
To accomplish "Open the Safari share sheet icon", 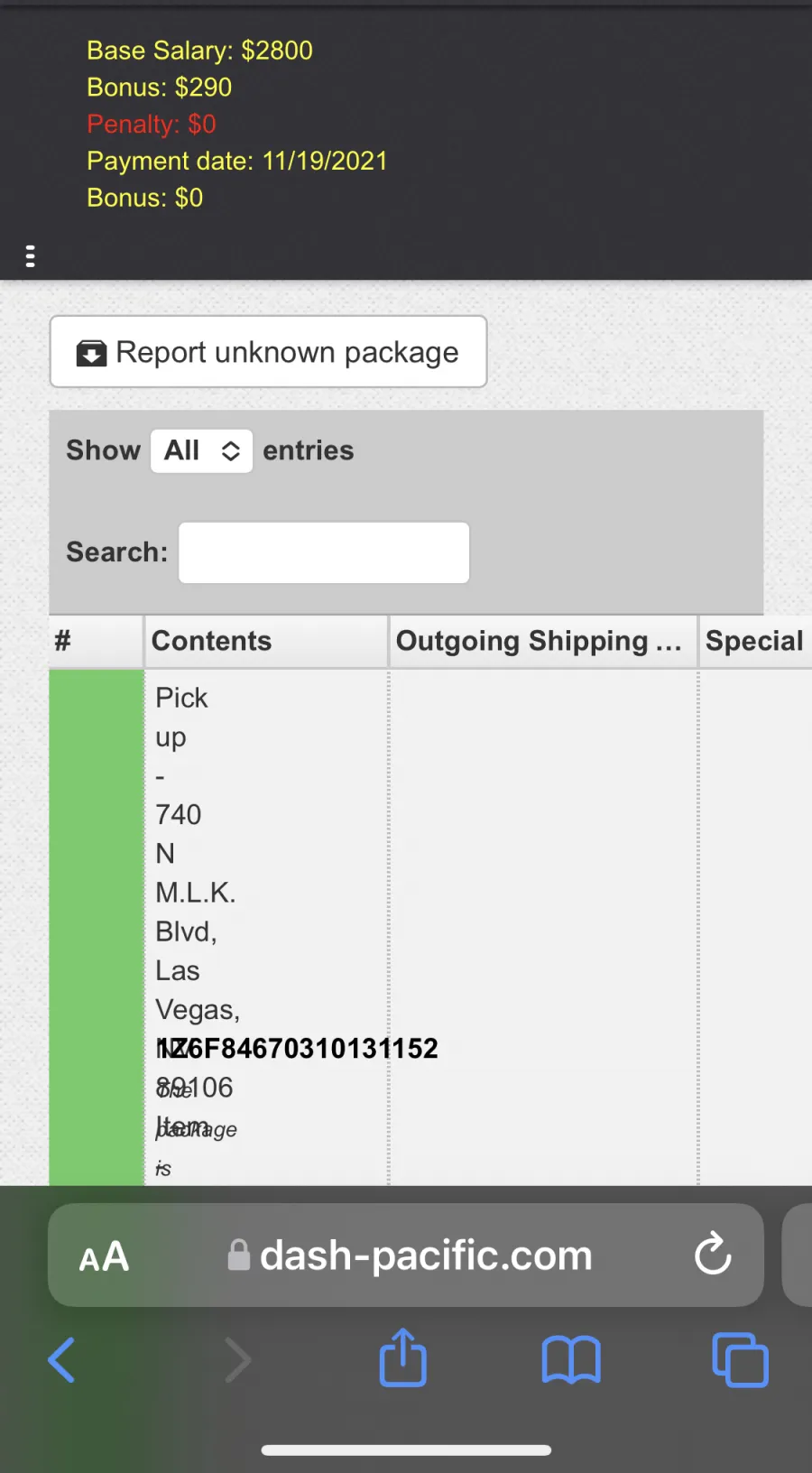I will (402, 1357).
